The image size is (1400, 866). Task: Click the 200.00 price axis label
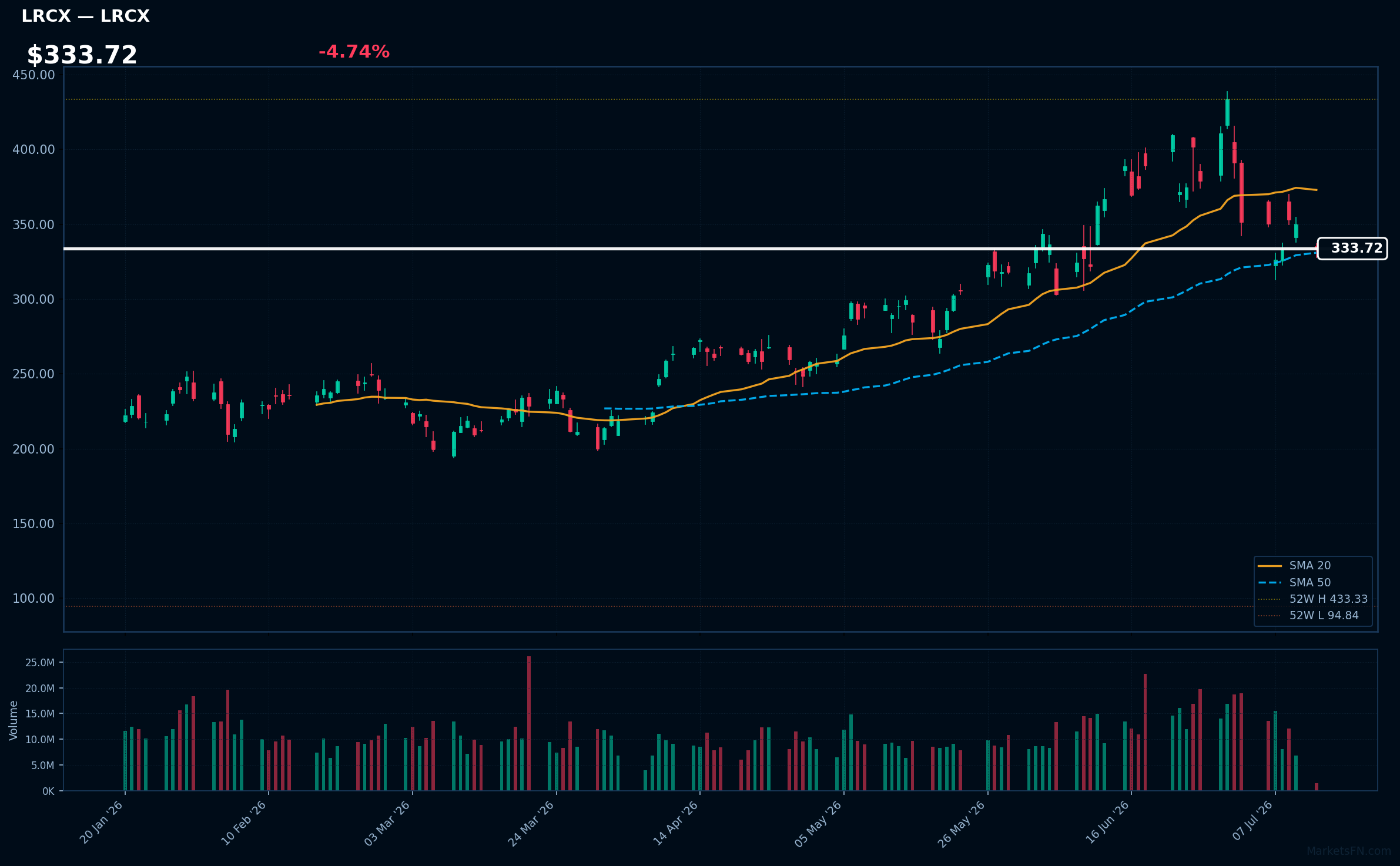pyautogui.click(x=34, y=449)
